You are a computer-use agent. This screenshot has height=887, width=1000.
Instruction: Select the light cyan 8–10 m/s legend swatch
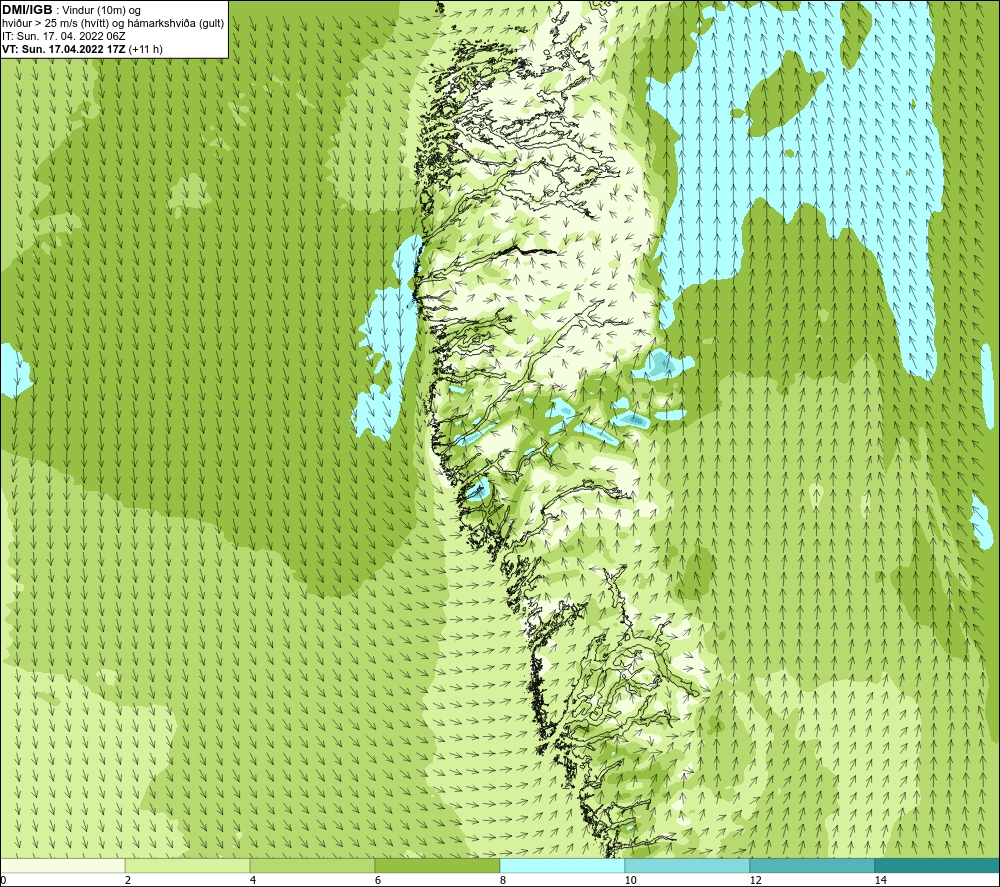point(562,866)
